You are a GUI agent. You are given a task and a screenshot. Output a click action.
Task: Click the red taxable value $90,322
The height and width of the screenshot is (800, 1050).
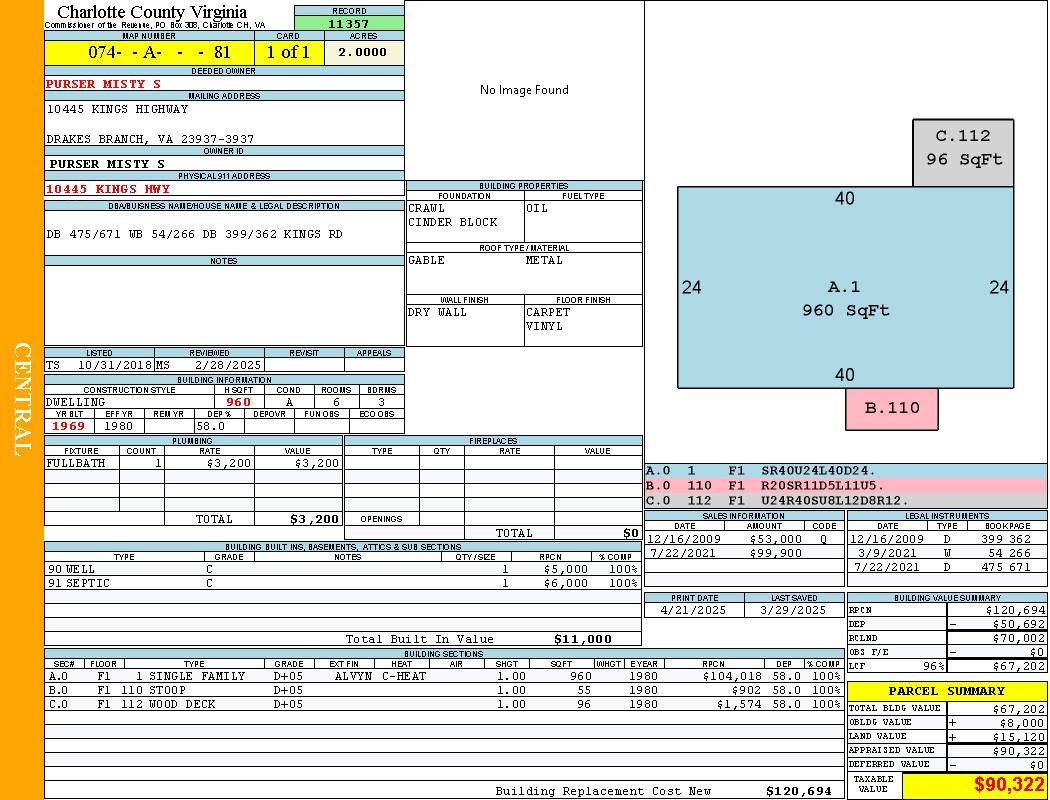coord(1008,784)
